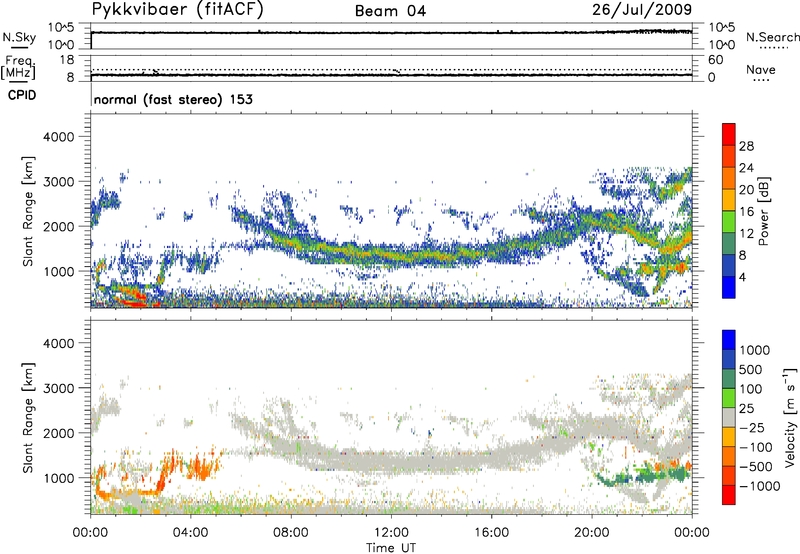Click the '-25' value on Velocity color bar
The height and width of the screenshot is (554, 800).
(x=752, y=427)
